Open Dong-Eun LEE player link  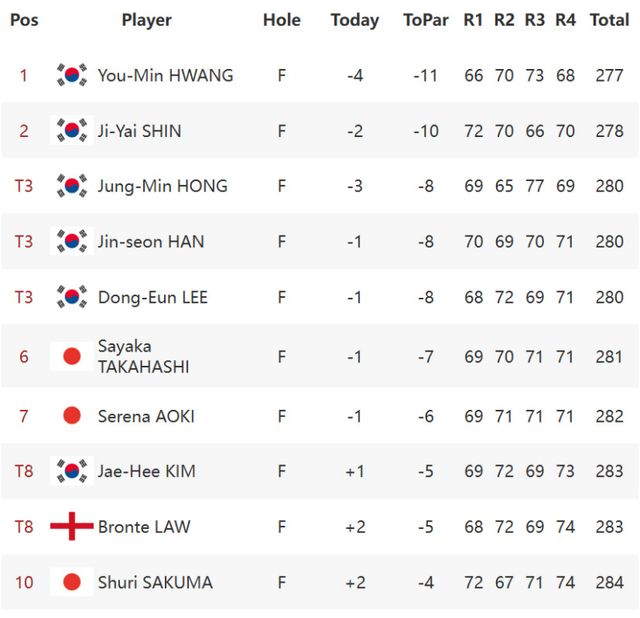click(x=153, y=297)
